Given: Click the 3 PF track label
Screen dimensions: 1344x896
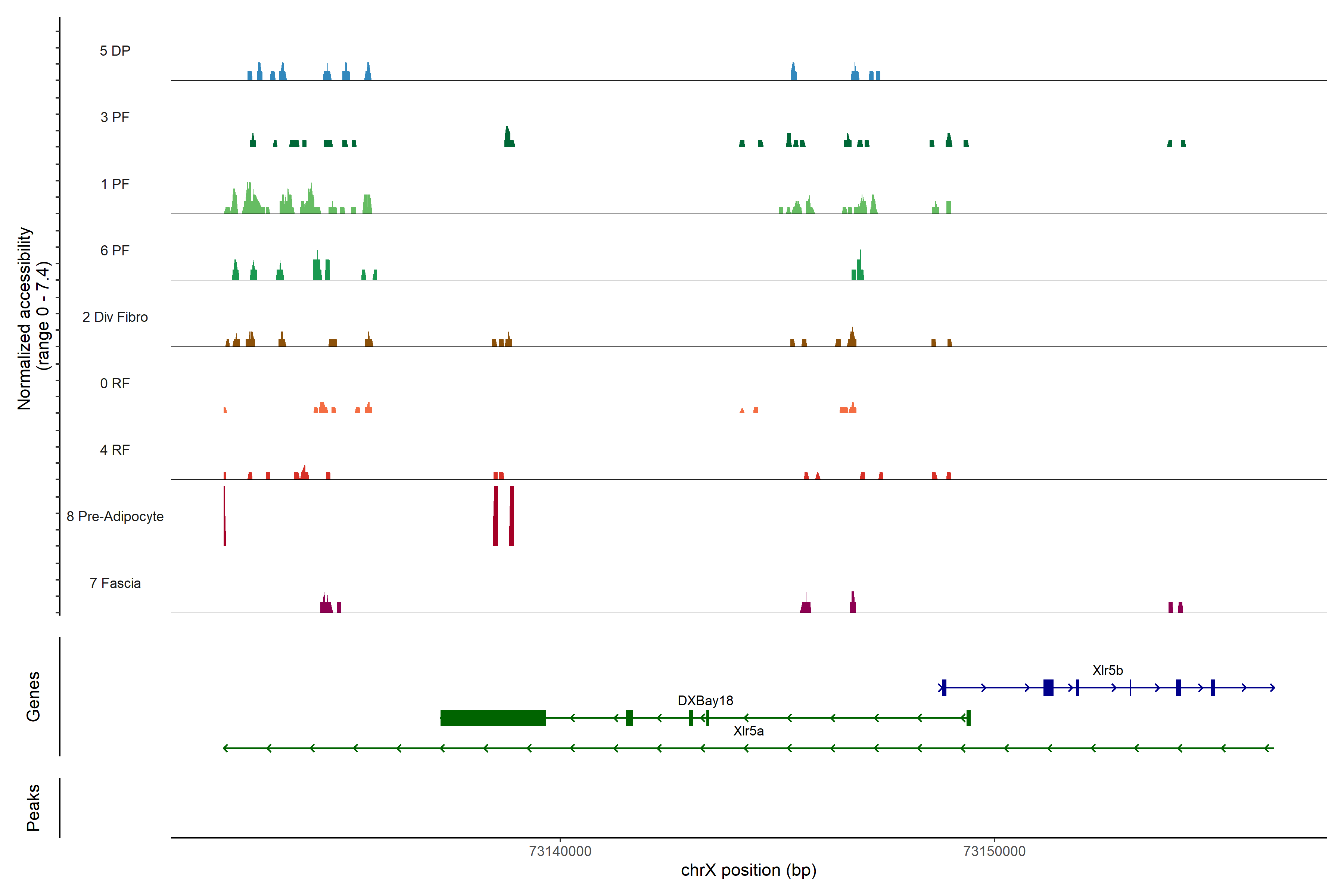Looking at the screenshot, I should (x=115, y=117).
